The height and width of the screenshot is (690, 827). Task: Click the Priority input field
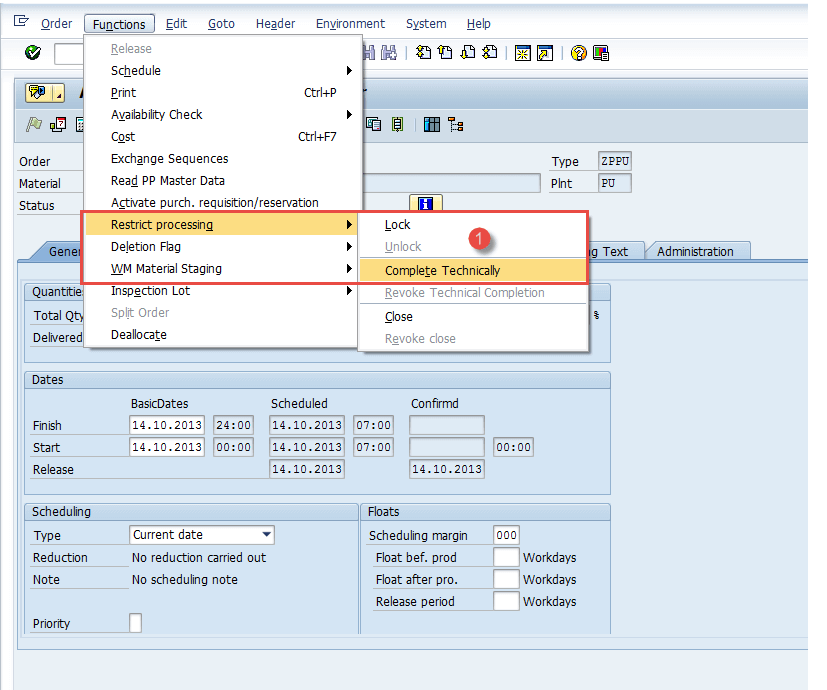coord(136,623)
